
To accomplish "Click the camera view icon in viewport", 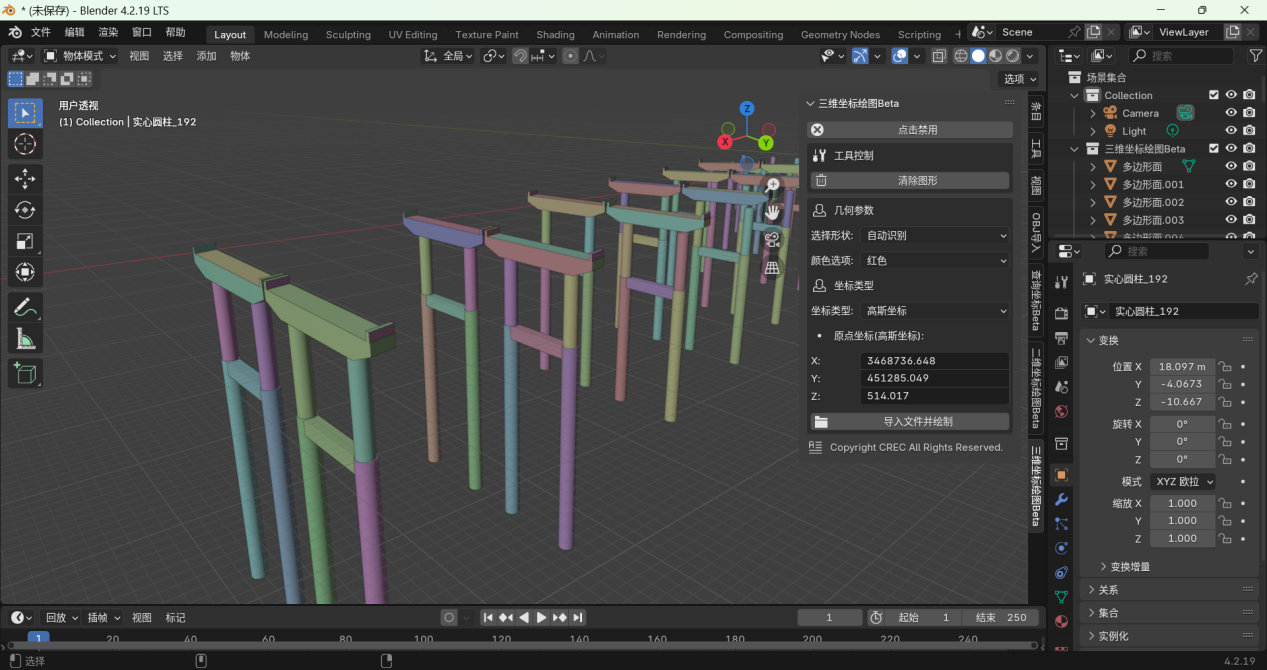I will 772,240.
